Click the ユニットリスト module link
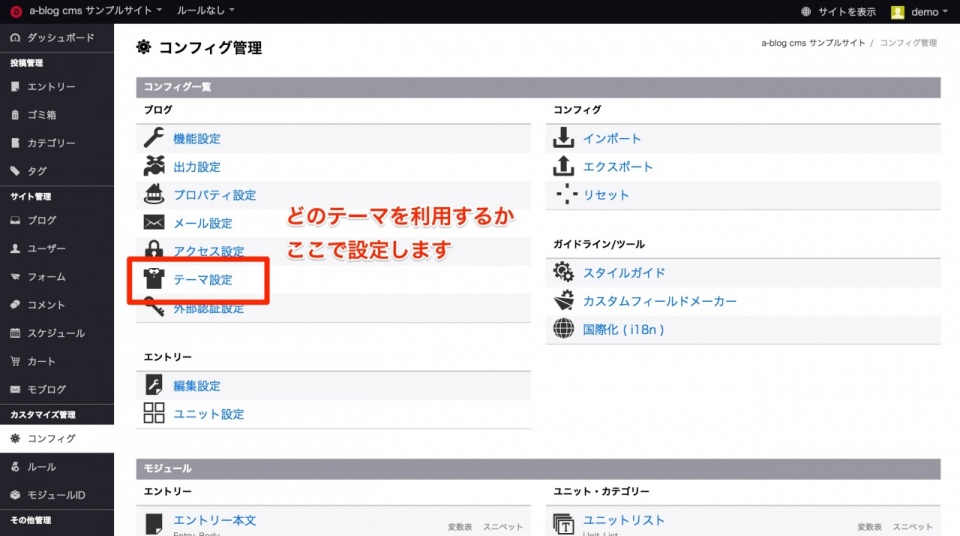The width and height of the screenshot is (960, 536). tap(624, 521)
